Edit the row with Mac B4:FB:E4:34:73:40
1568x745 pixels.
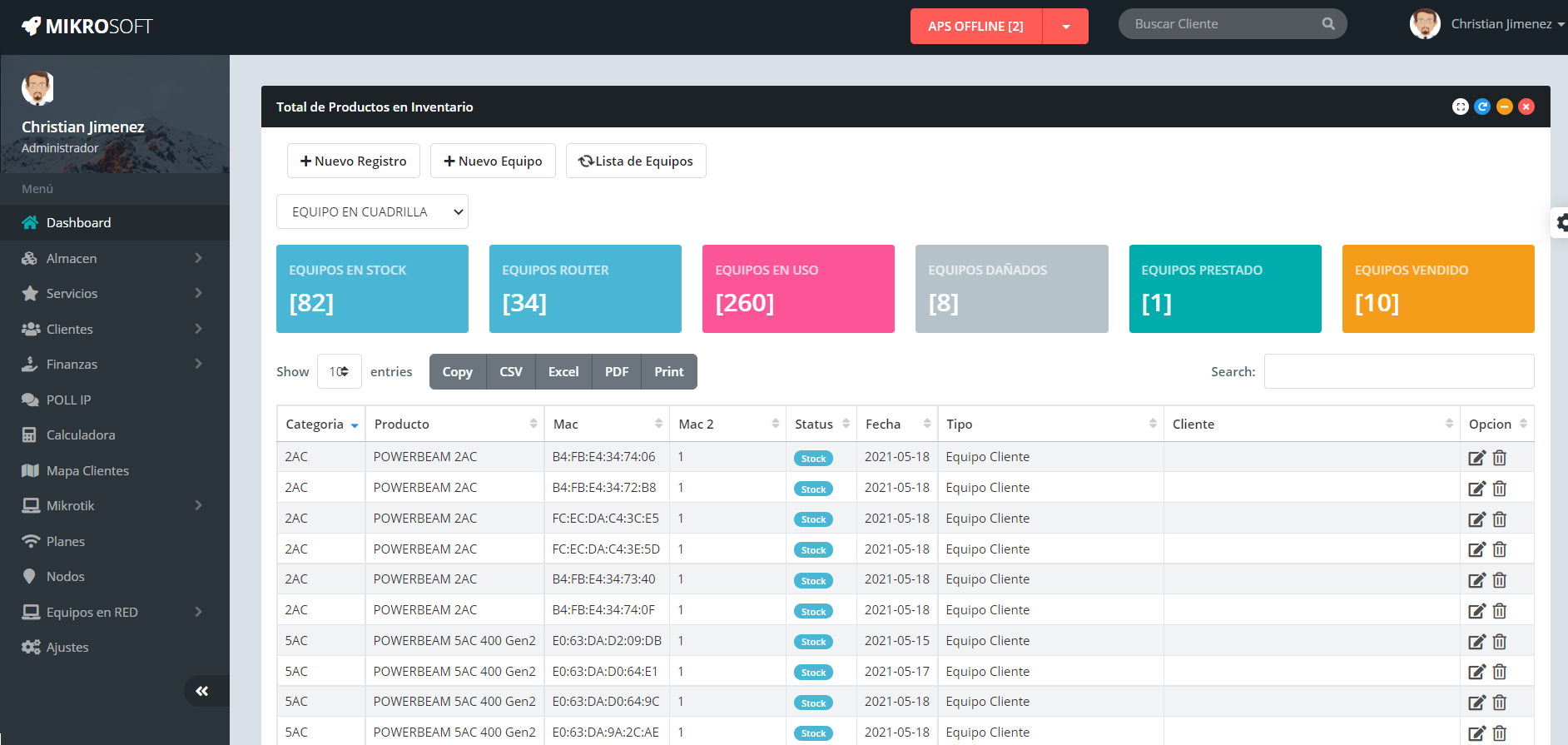point(1476,580)
